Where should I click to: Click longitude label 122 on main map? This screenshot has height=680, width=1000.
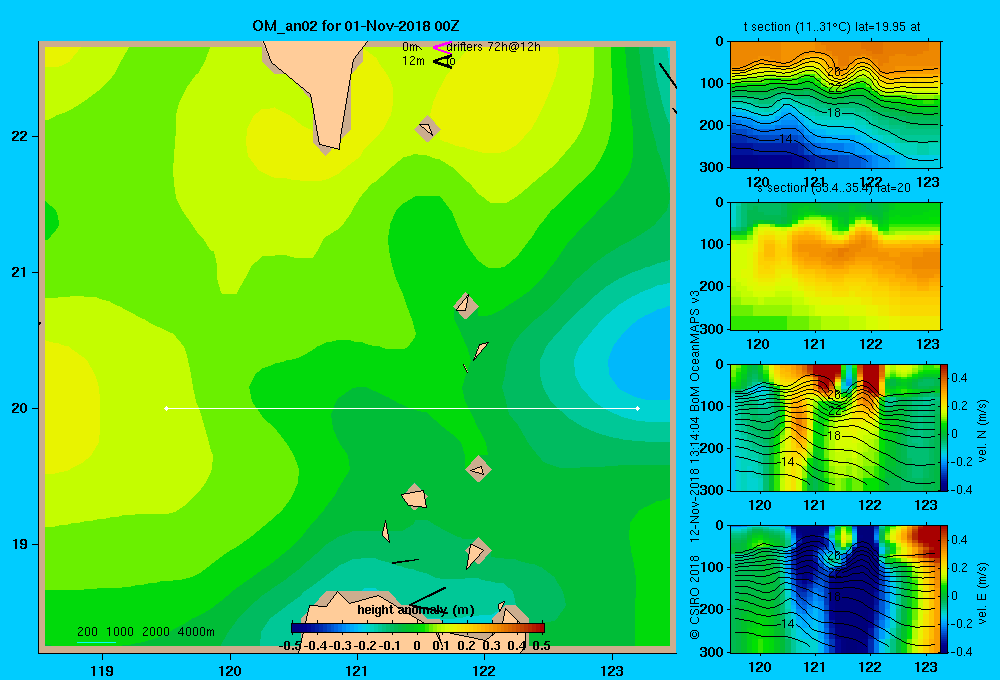pyautogui.click(x=484, y=670)
